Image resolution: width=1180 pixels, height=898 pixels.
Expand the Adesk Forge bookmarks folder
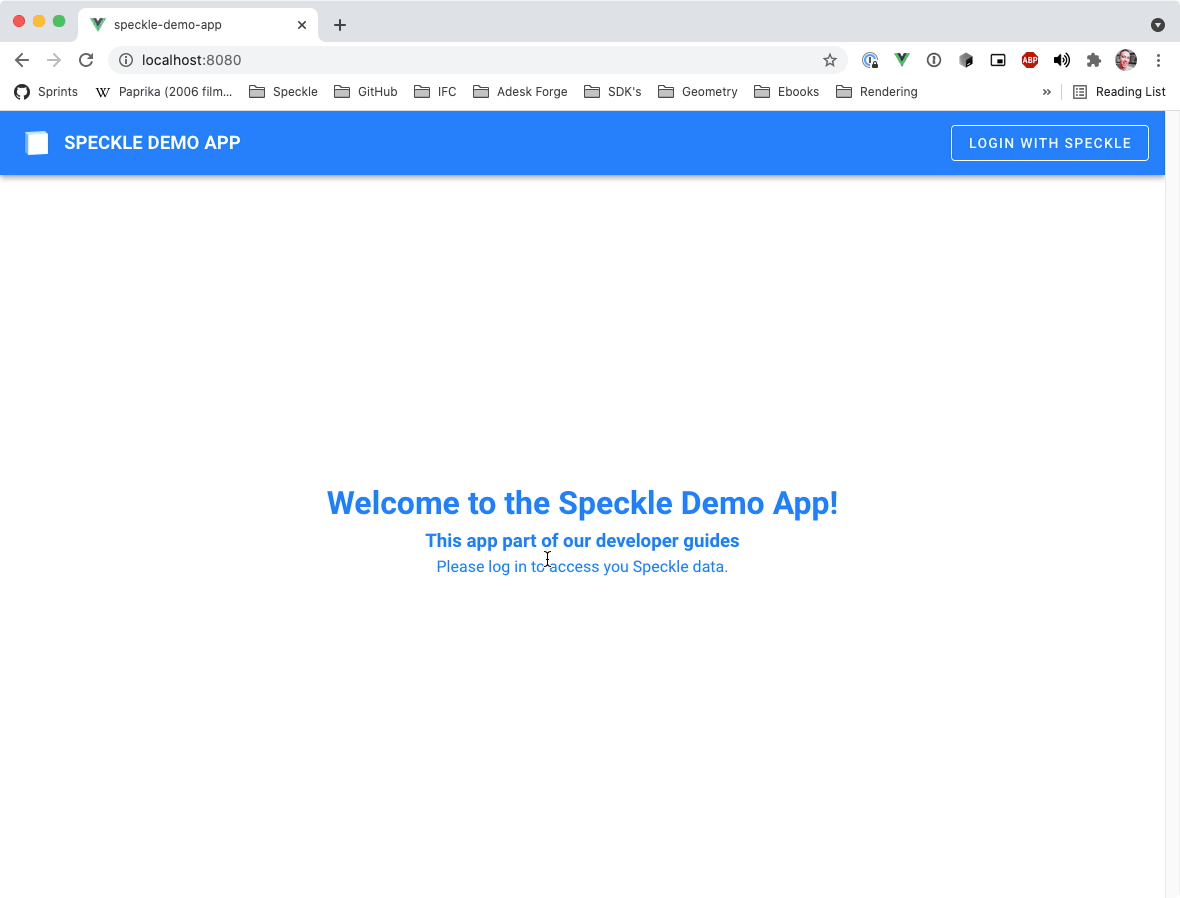point(519,92)
